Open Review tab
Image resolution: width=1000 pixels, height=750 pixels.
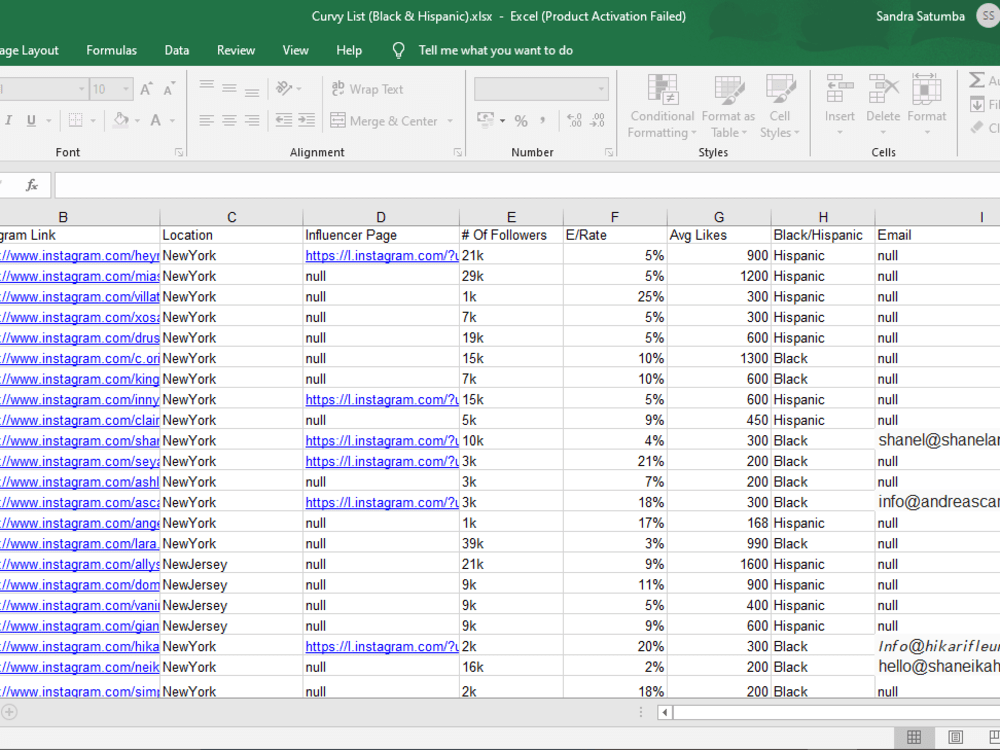click(236, 50)
